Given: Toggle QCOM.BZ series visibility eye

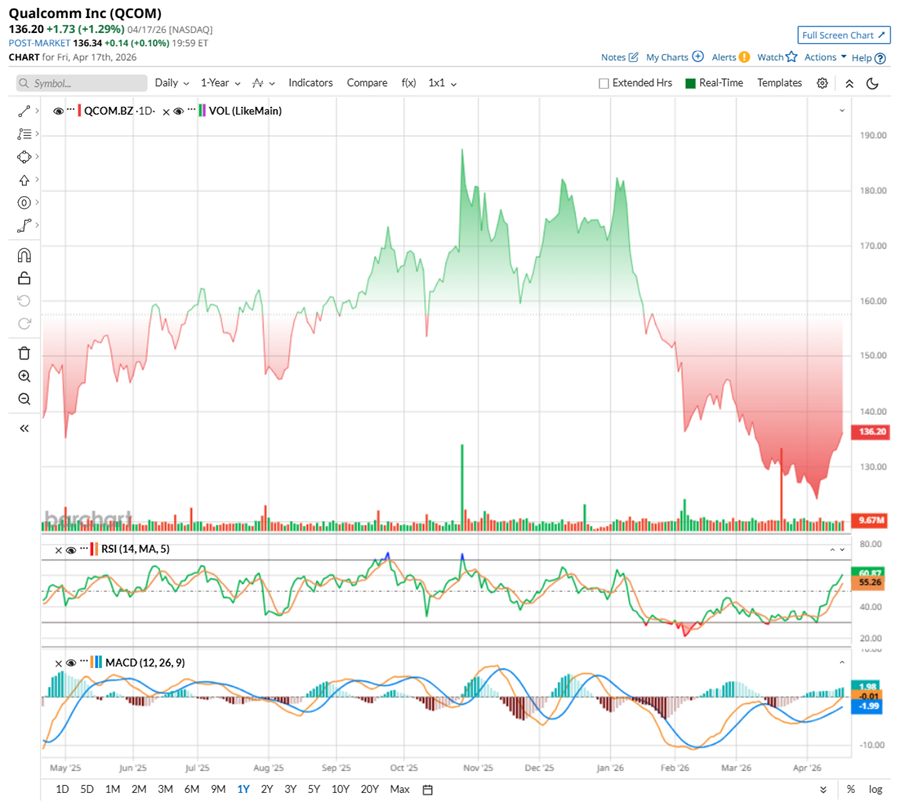Looking at the screenshot, I should pyautogui.click(x=58, y=111).
